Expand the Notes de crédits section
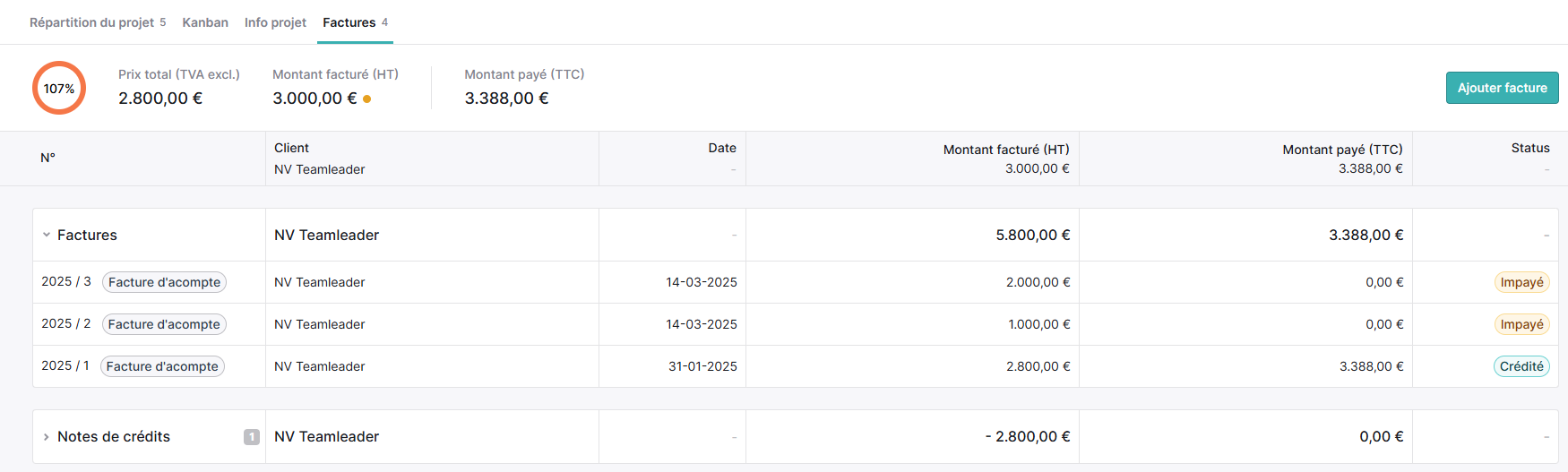 point(47,437)
